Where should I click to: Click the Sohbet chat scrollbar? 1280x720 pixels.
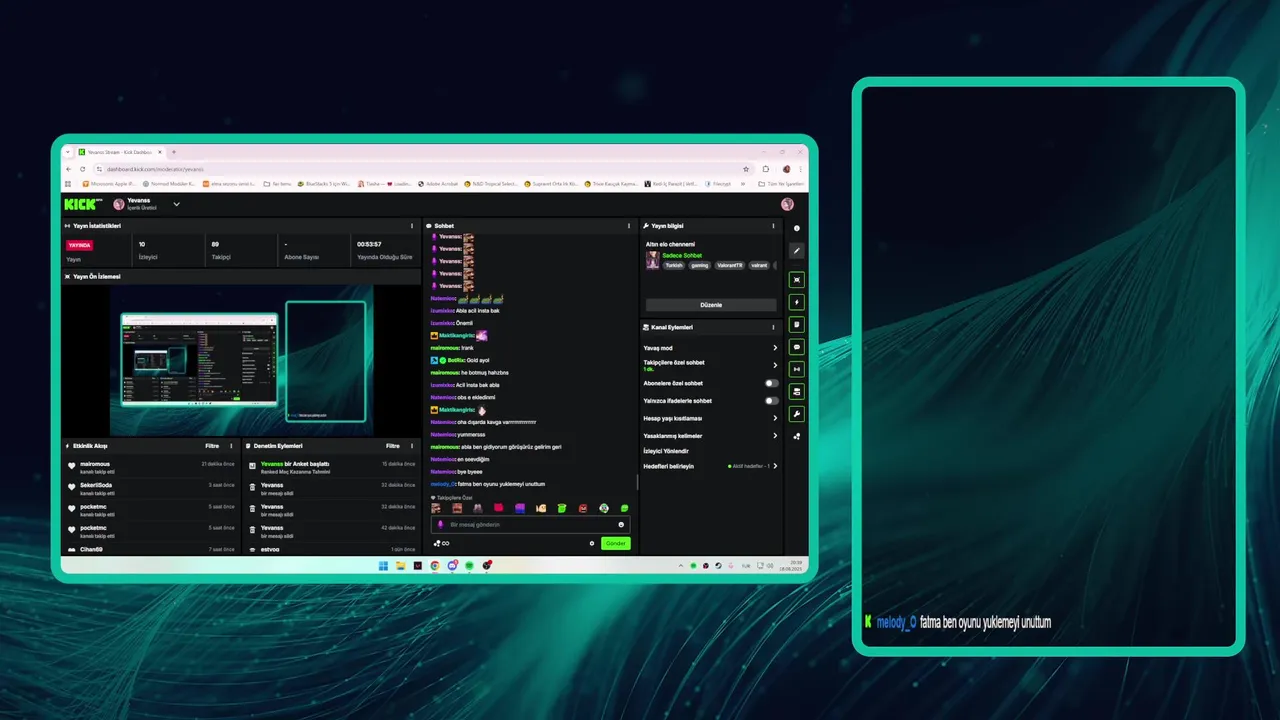tap(637, 482)
